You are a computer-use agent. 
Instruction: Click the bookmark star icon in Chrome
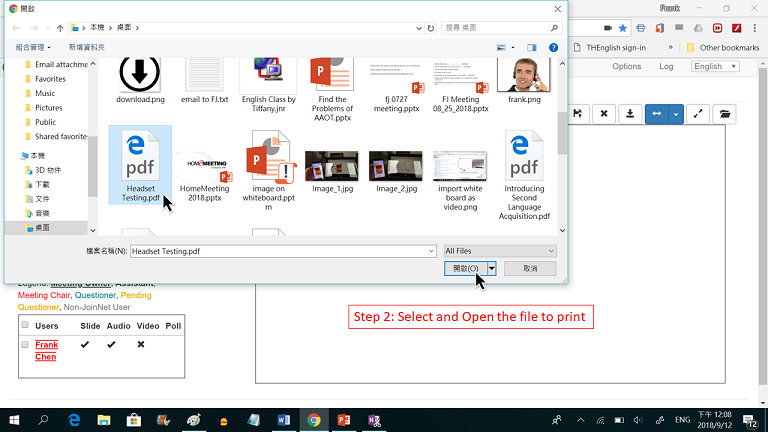[623, 28]
